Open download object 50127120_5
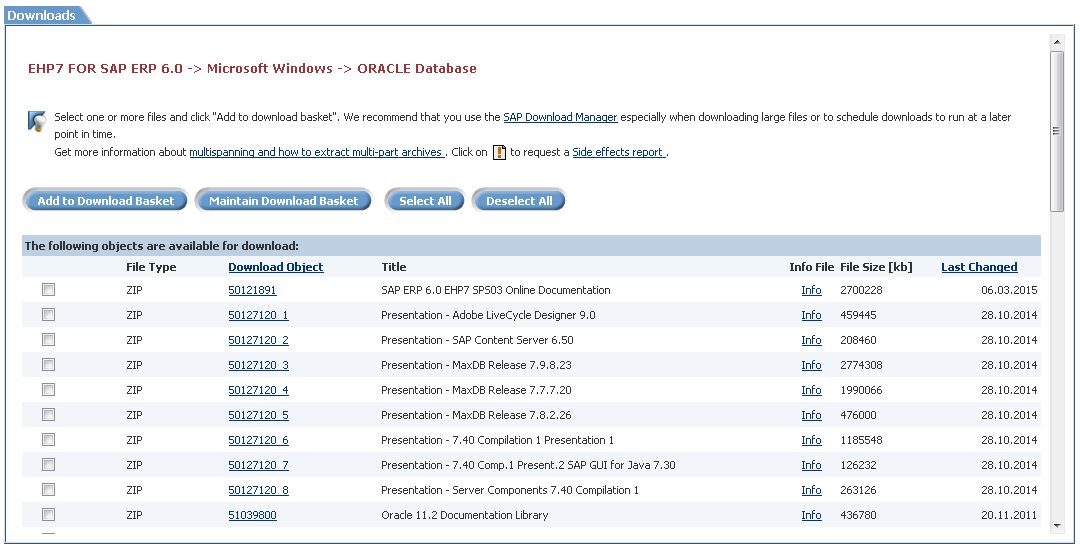The width and height of the screenshot is (1080, 547). (x=258, y=415)
